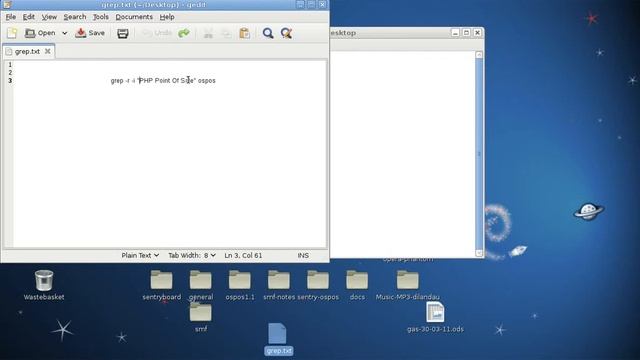Select the gas-30-03-11.ods spreadsheet file
640x360 pixels.
(x=435, y=318)
